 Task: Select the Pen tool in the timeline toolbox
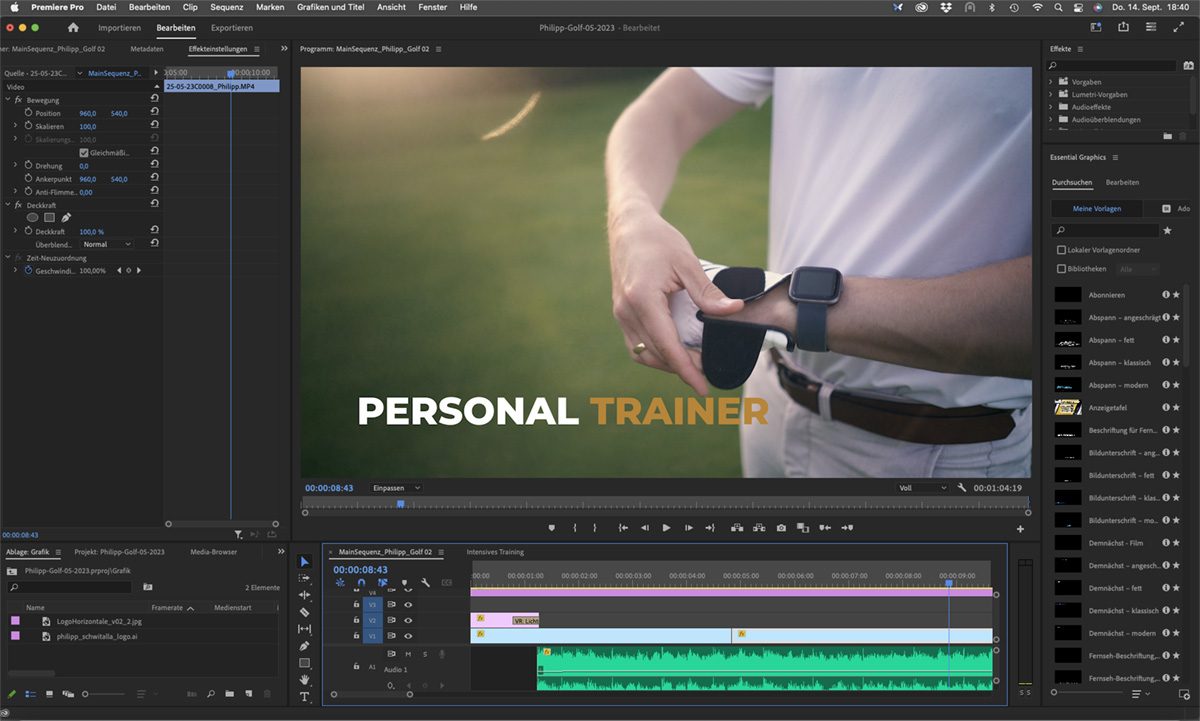pyautogui.click(x=305, y=646)
